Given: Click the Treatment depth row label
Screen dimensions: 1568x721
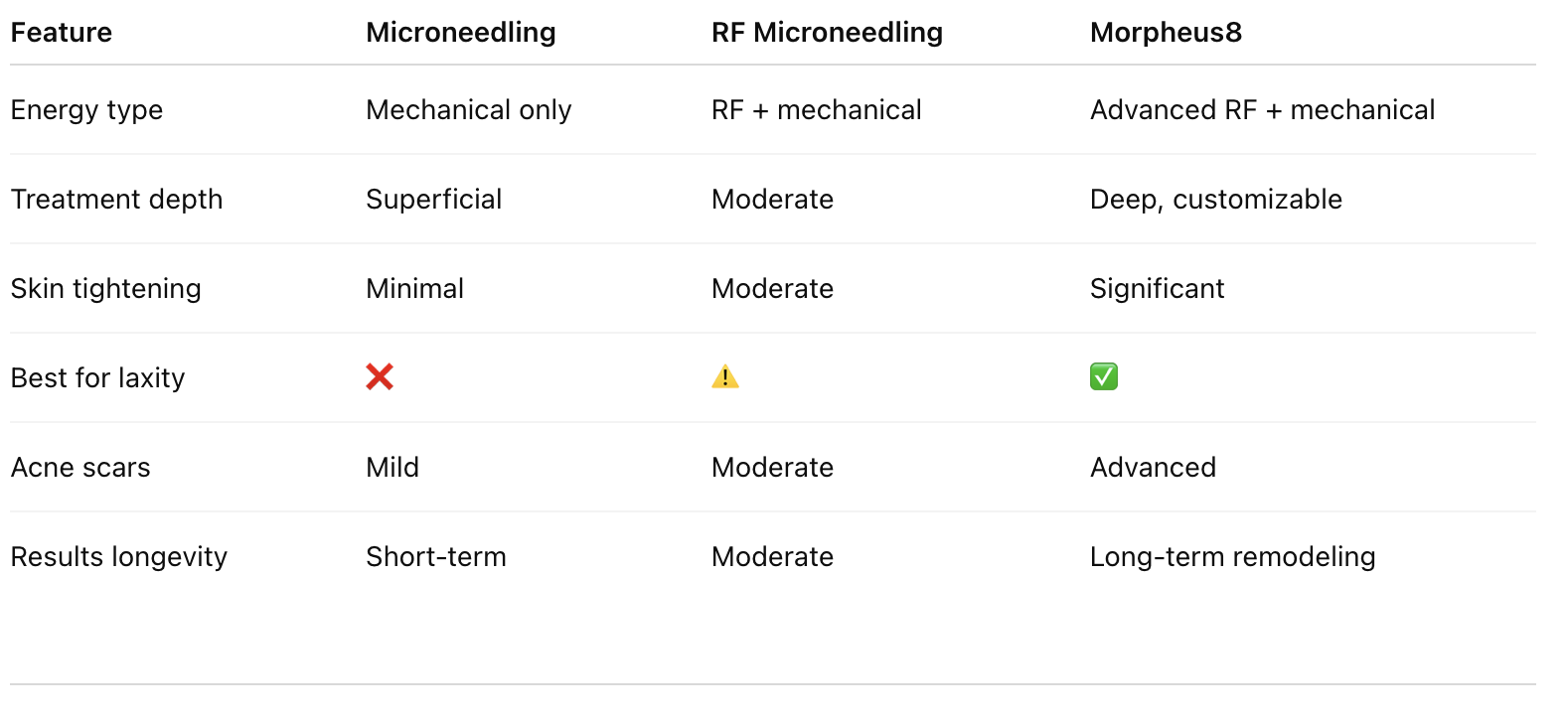Looking at the screenshot, I should click(116, 200).
